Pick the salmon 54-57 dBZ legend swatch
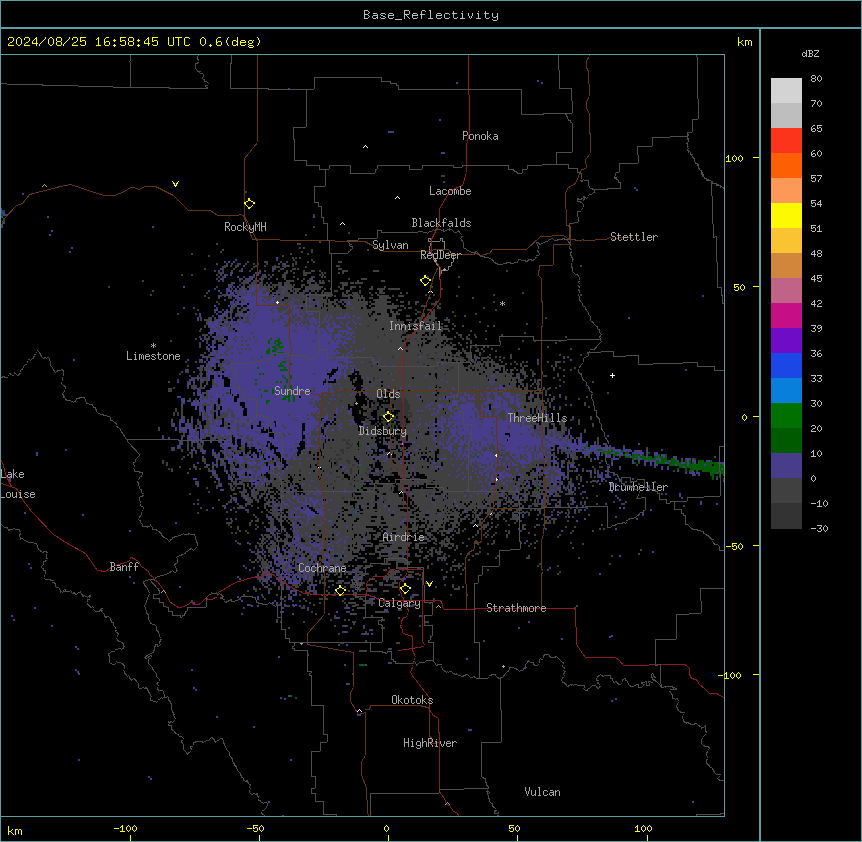862x842 pixels. [x=786, y=191]
